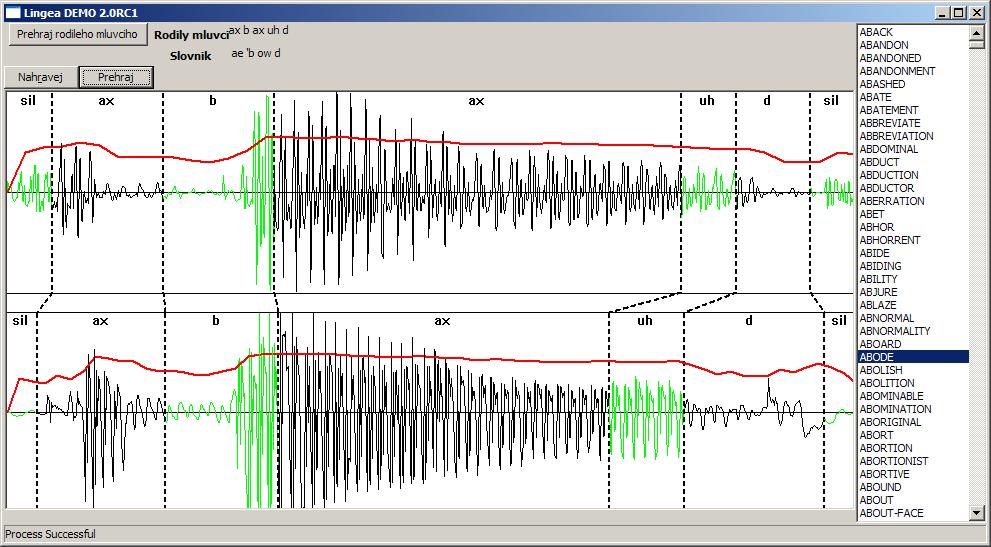Select ABHOR in the word list

pos(913,227)
